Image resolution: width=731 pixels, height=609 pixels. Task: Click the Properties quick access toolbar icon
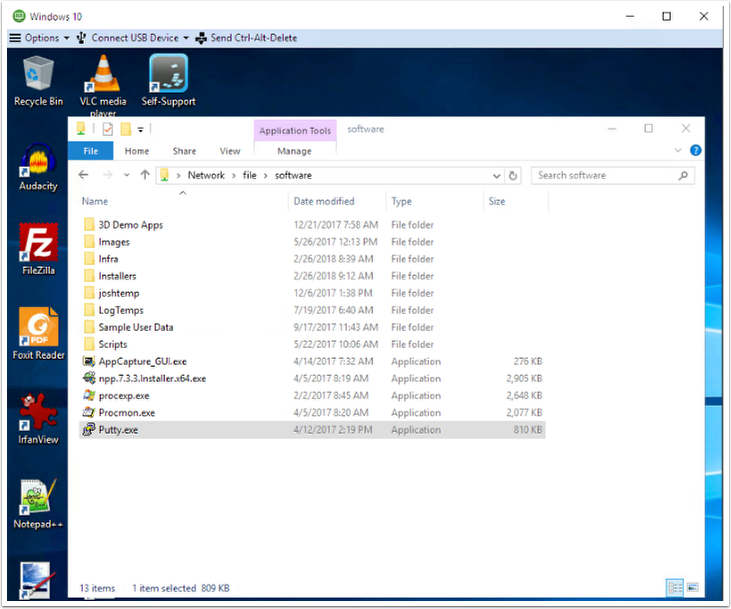point(108,129)
